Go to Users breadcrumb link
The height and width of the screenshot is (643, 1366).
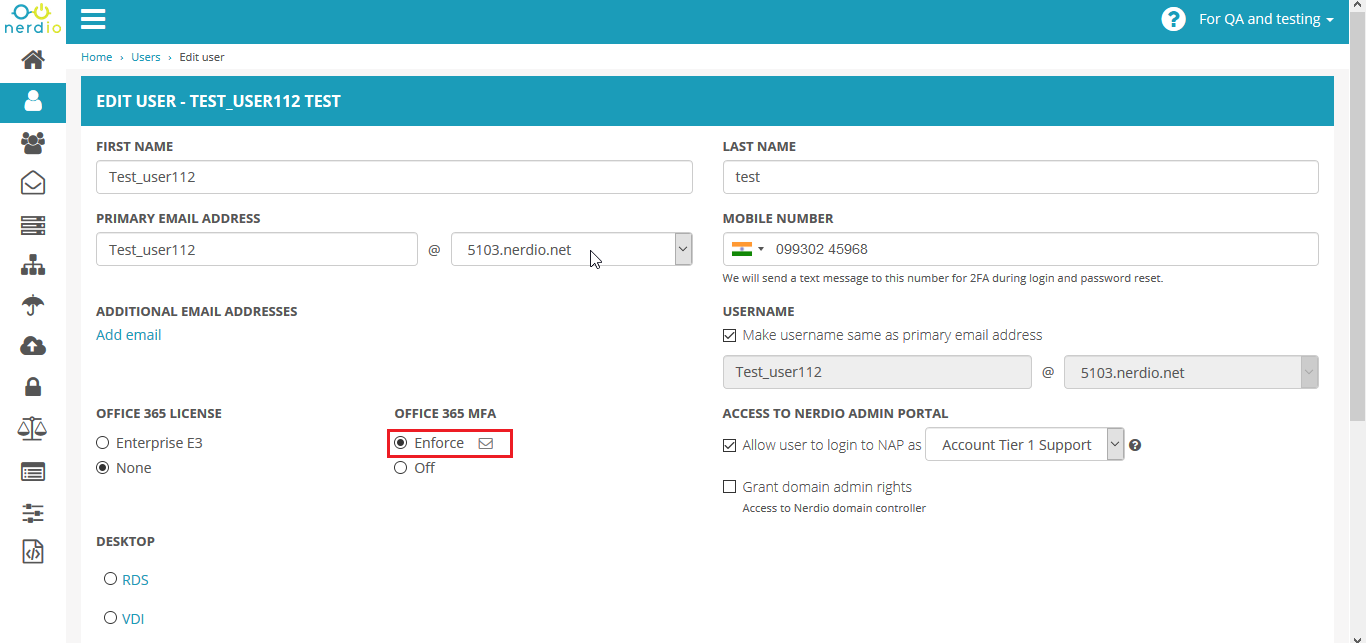tap(146, 57)
